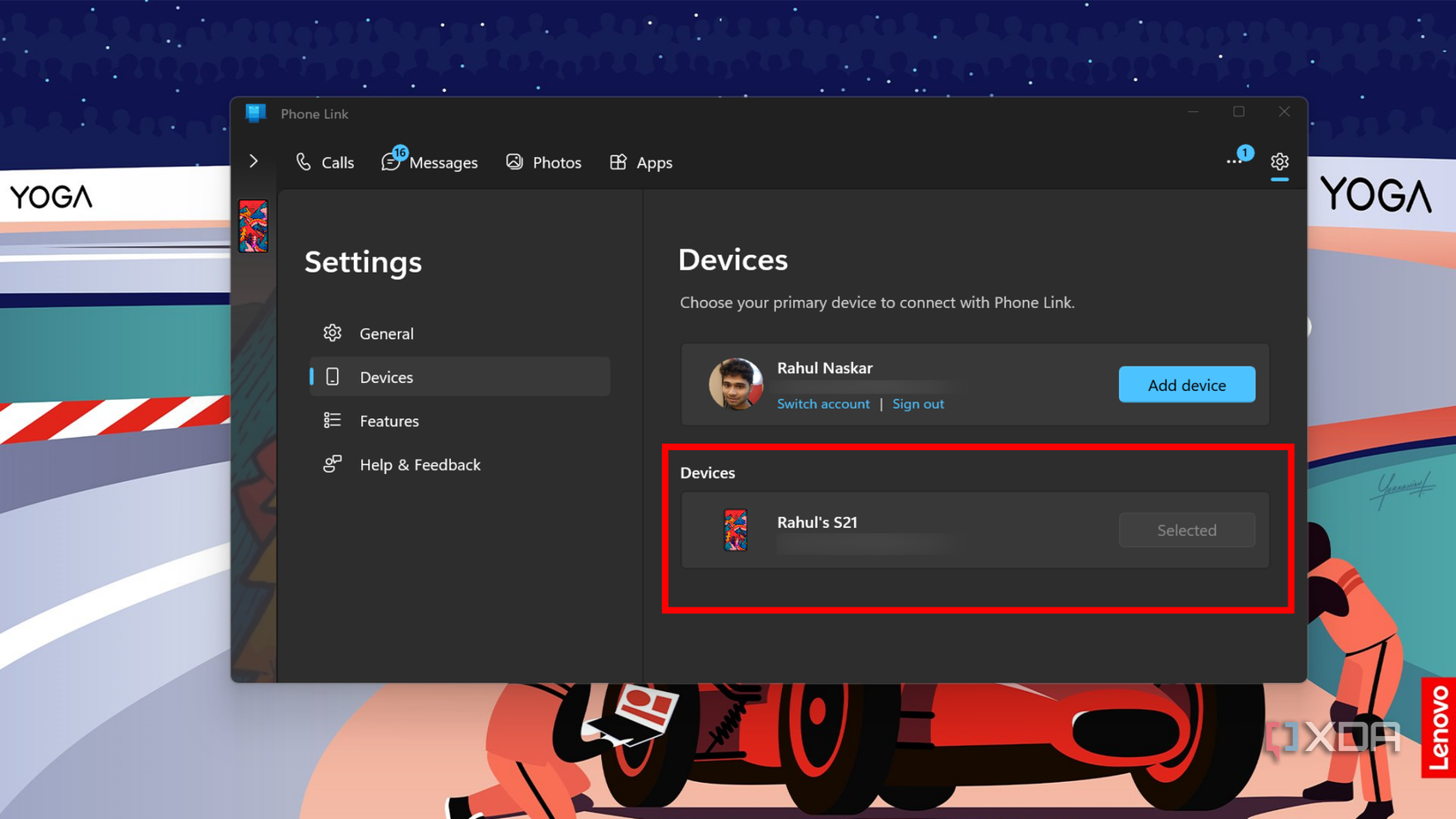This screenshot has width=1456, height=819.
Task: Switch to the Calls tab
Action: point(325,162)
